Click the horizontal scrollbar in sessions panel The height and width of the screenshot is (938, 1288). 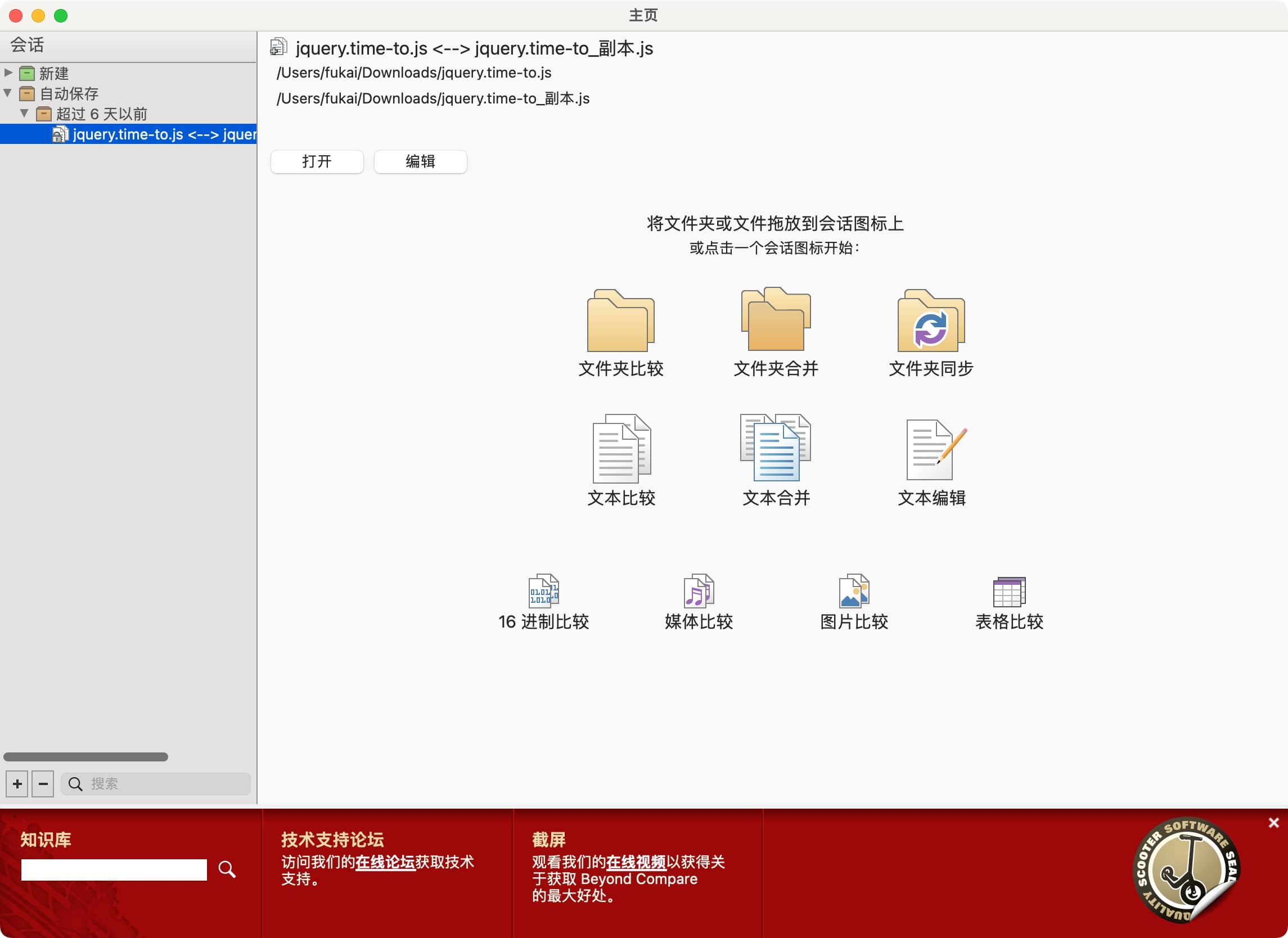85,757
